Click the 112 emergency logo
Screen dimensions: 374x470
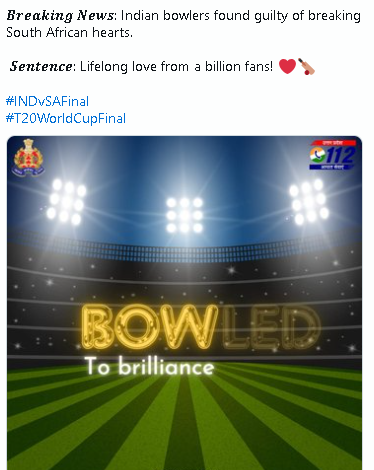tap(333, 154)
